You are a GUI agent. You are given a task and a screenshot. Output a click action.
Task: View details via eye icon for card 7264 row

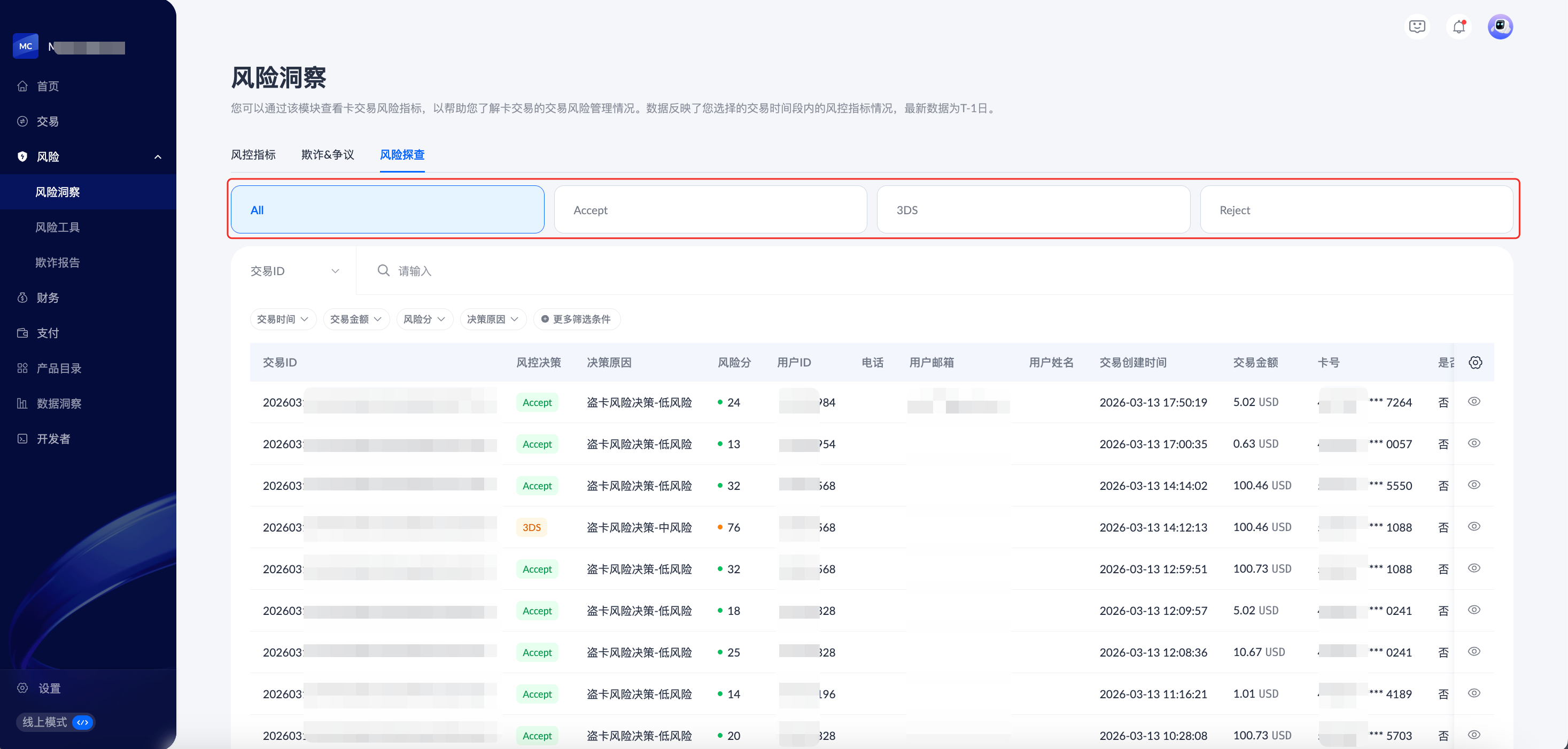[1473, 402]
